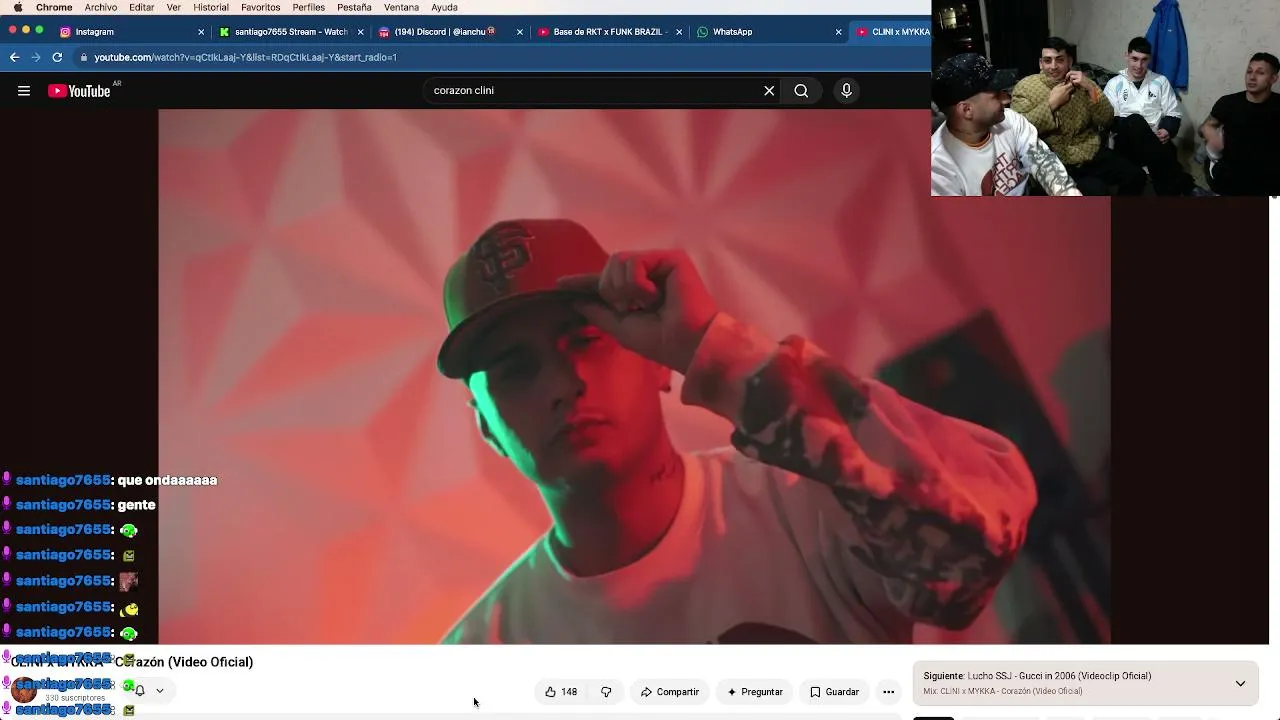This screenshot has width=1280, height=720.
Task: Open the three-dots more actions menu
Action: tap(888, 692)
